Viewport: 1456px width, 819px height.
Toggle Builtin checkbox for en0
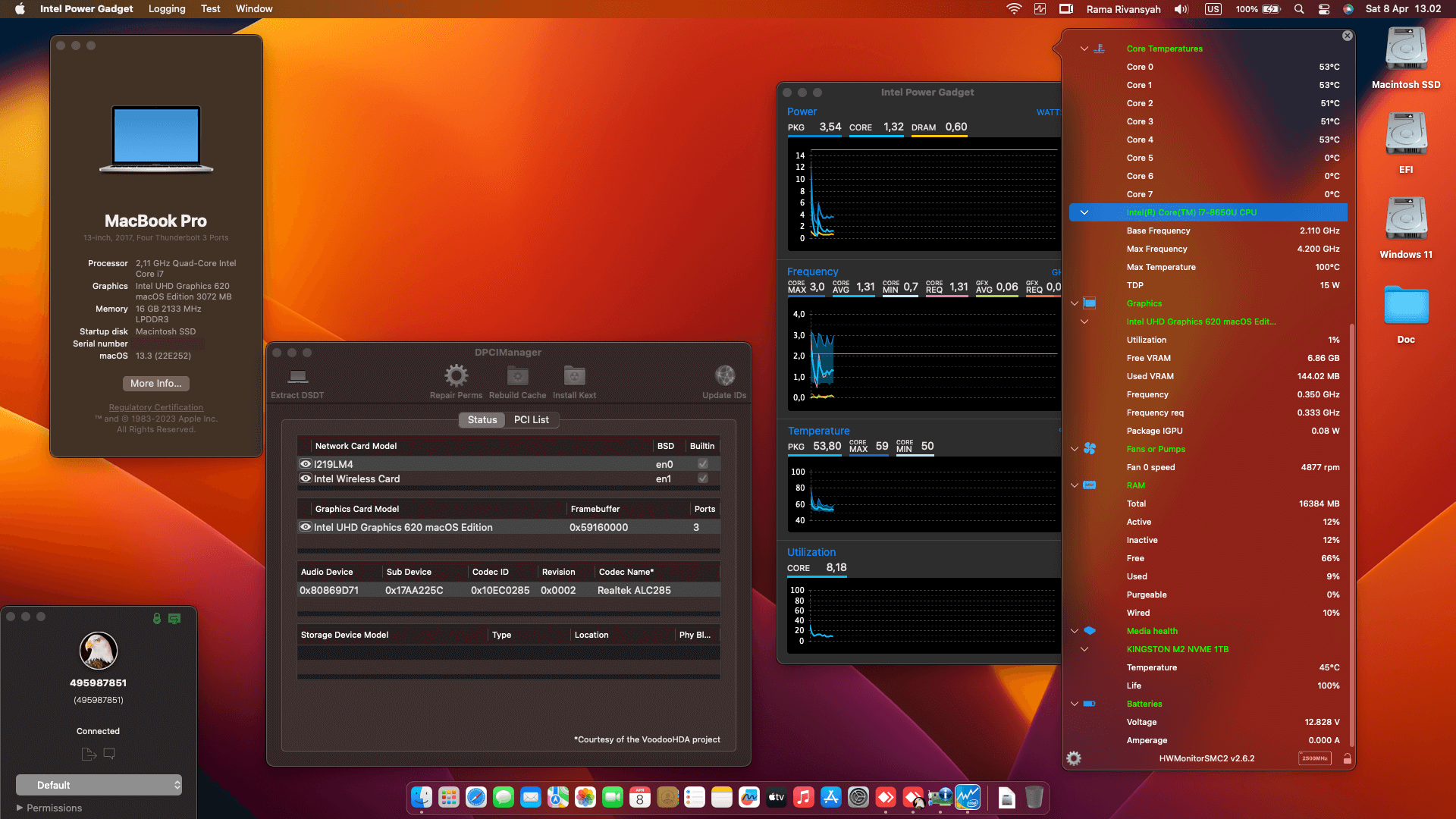(703, 464)
